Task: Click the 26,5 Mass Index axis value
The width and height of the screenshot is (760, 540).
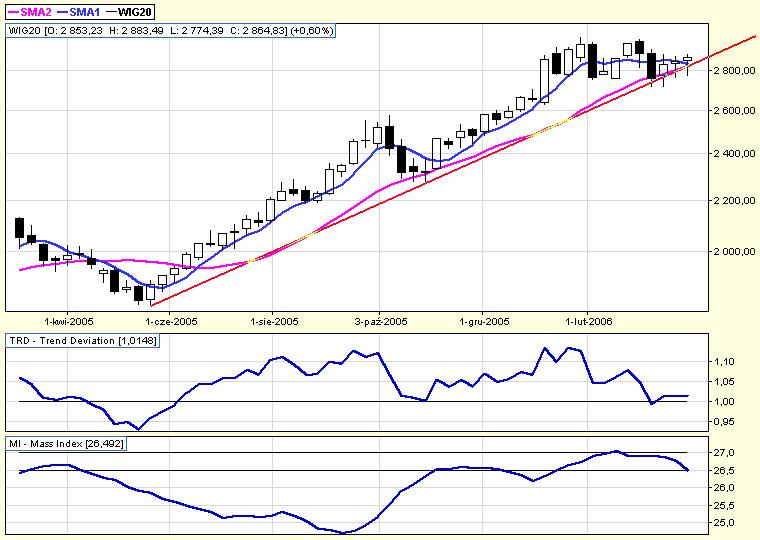Action: (x=724, y=471)
